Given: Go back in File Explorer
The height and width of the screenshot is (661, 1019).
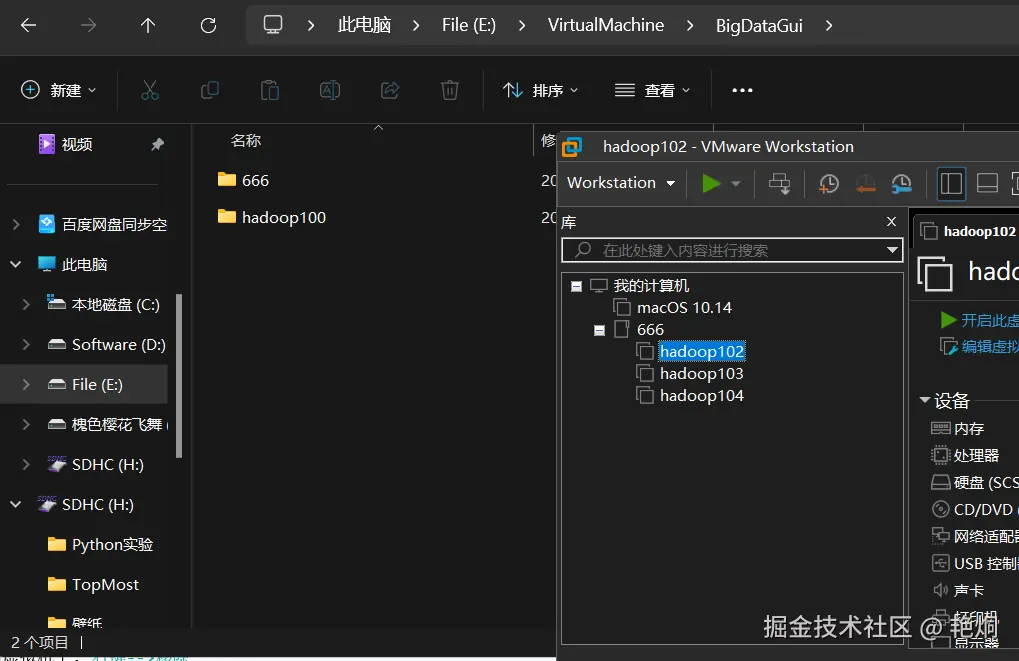Looking at the screenshot, I should pyautogui.click(x=29, y=25).
